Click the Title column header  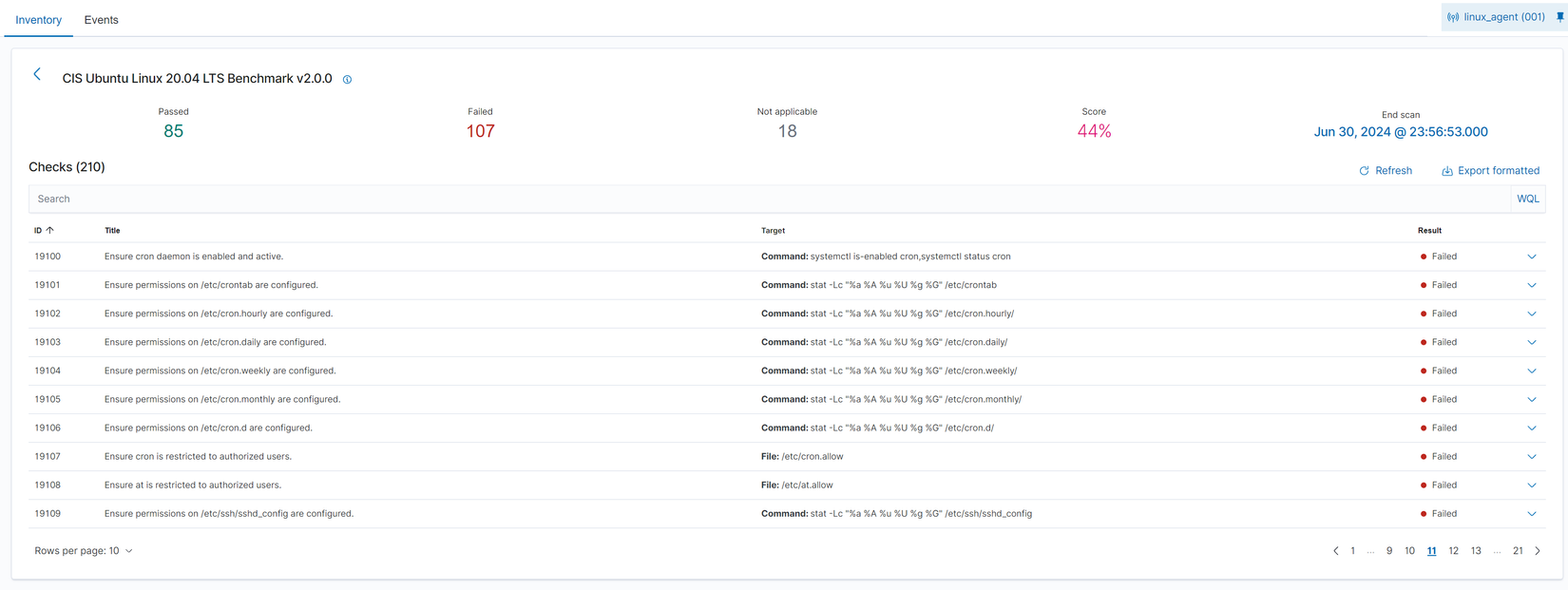(x=112, y=231)
